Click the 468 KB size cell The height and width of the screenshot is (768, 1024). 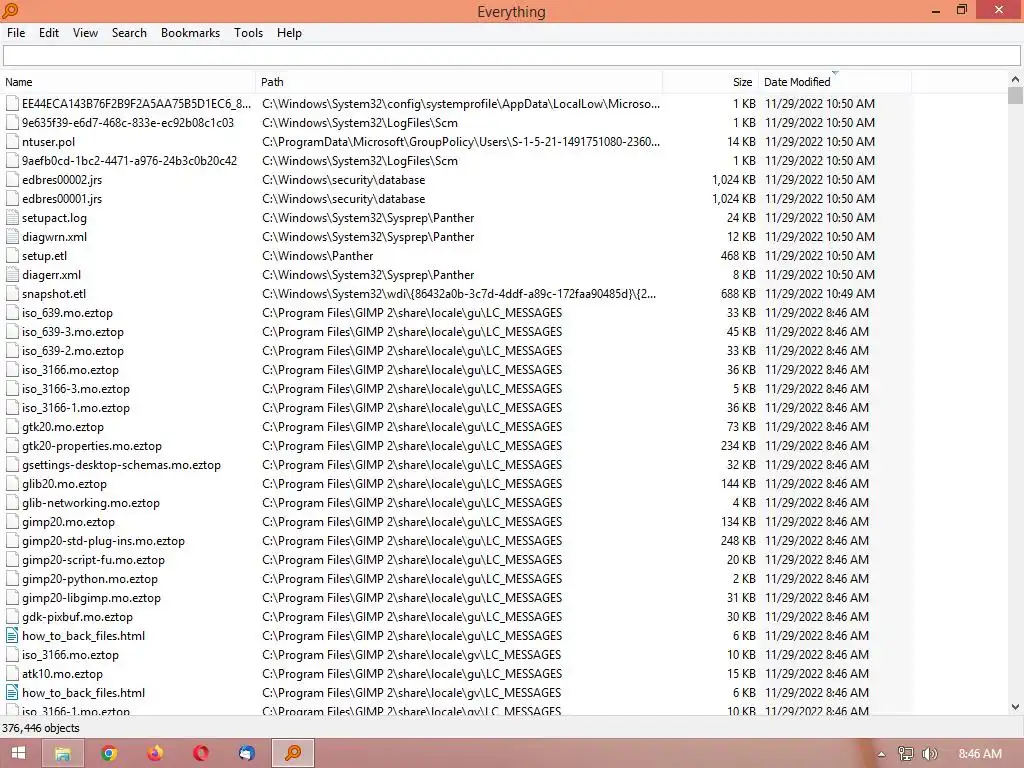738,256
